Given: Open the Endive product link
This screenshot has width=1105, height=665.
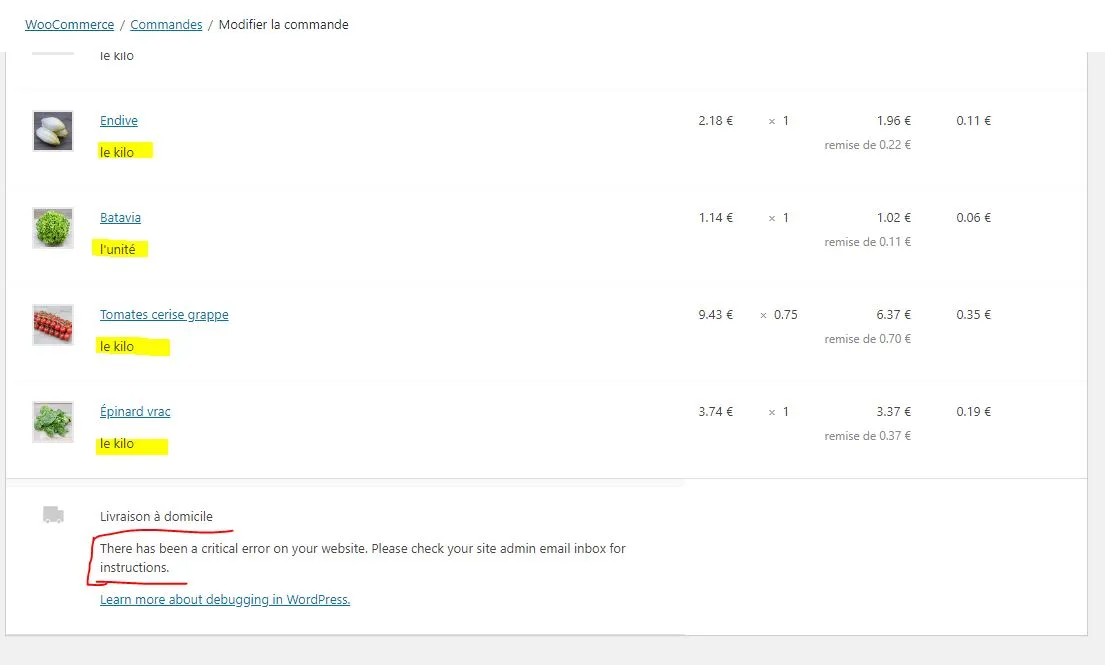Looking at the screenshot, I should click(x=118, y=120).
